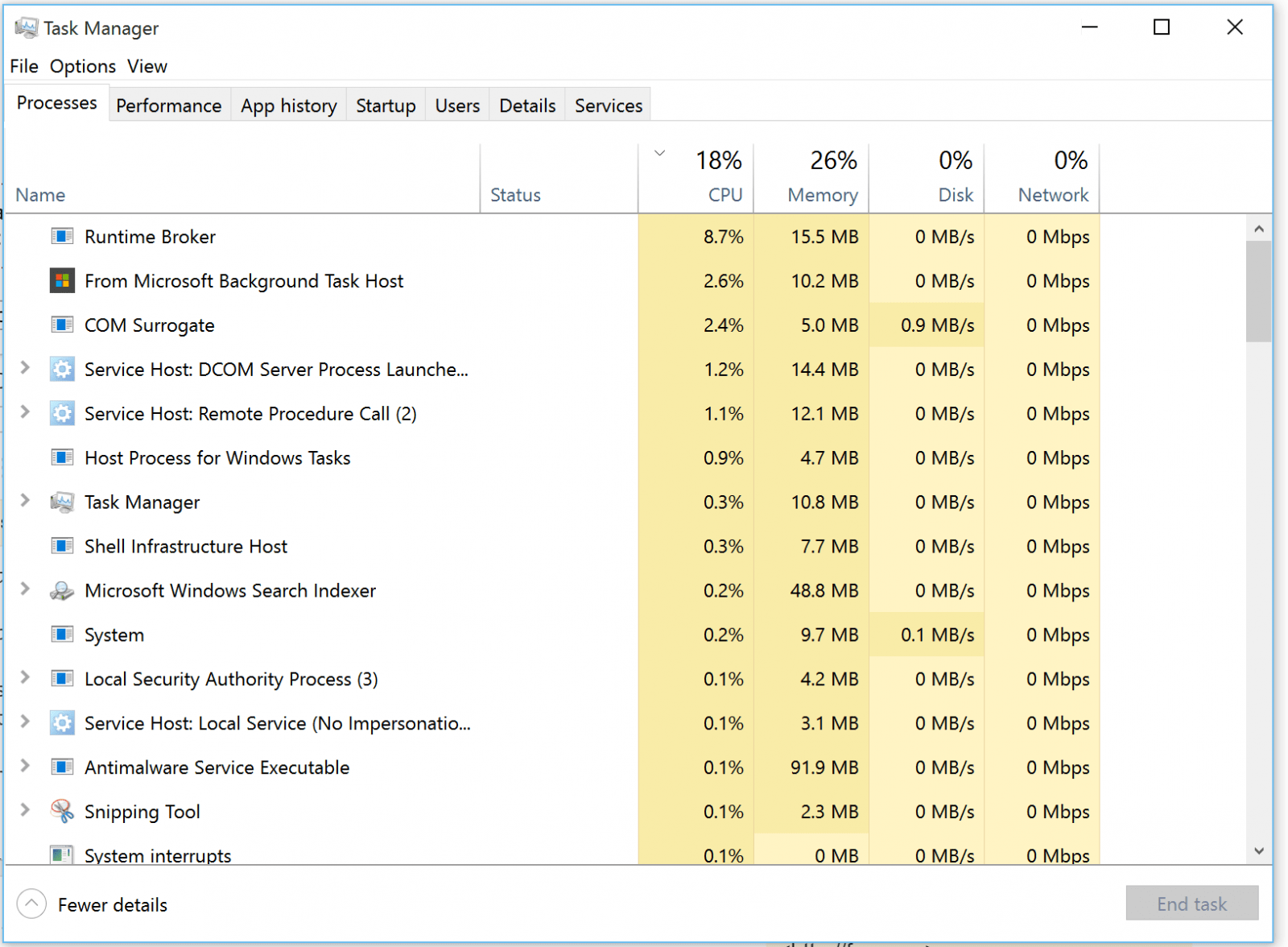This screenshot has height=947, width=1288.
Task: Sort by the Disk column header
Action: [x=927, y=178]
